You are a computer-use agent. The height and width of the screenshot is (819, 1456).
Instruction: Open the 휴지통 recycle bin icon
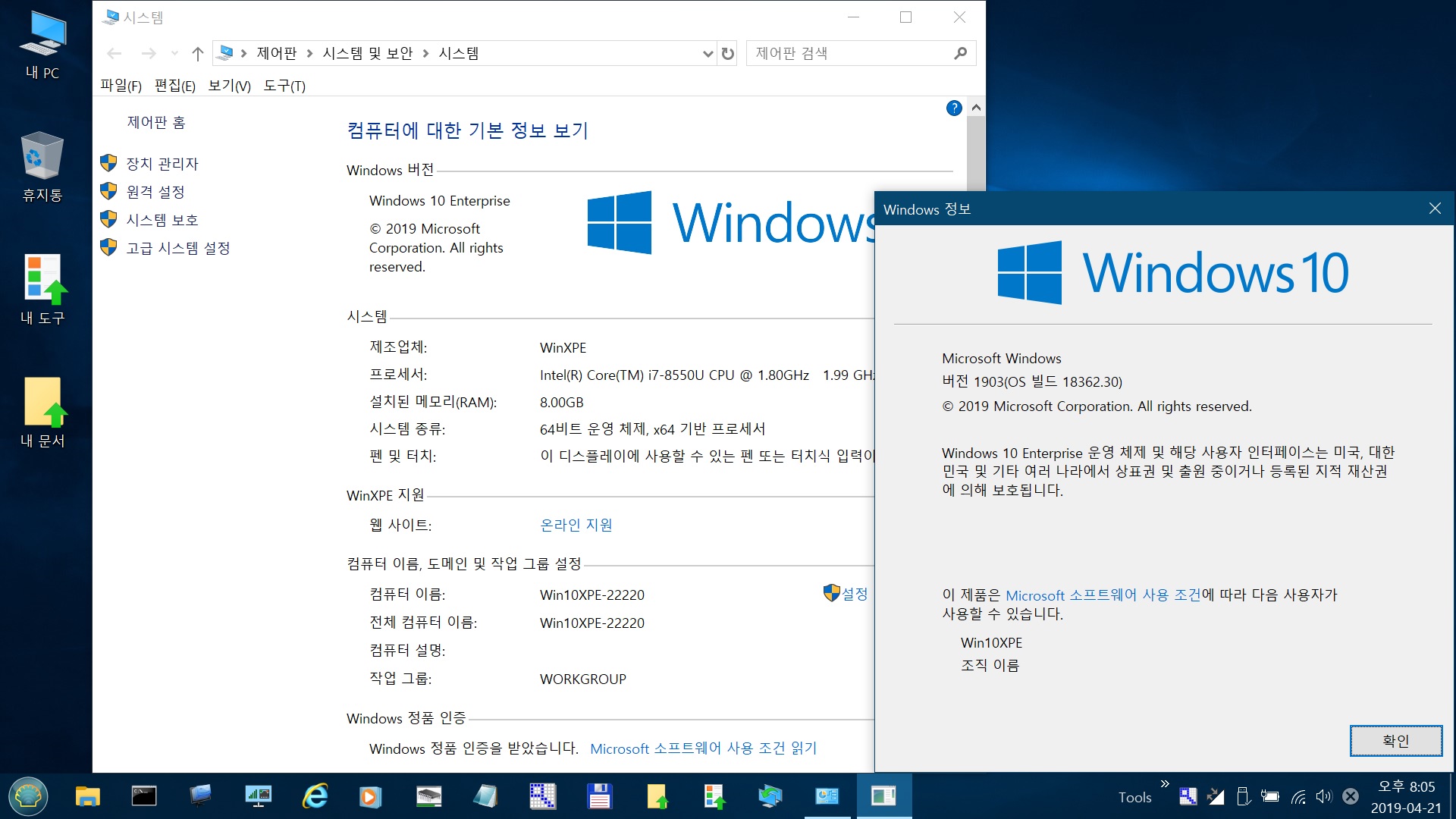[x=42, y=167]
